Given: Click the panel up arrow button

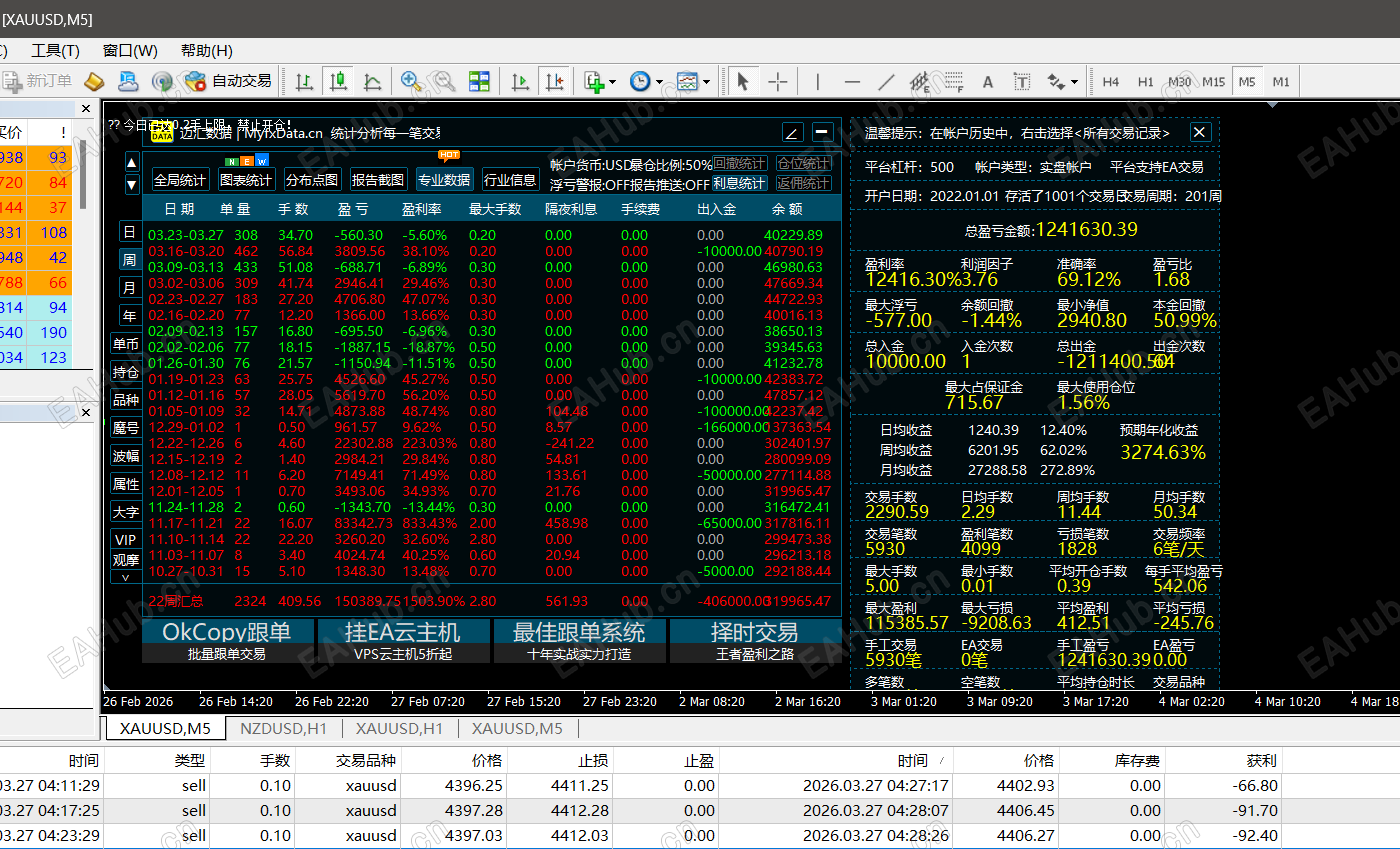Looking at the screenshot, I should pyautogui.click(x=132, y=162).
